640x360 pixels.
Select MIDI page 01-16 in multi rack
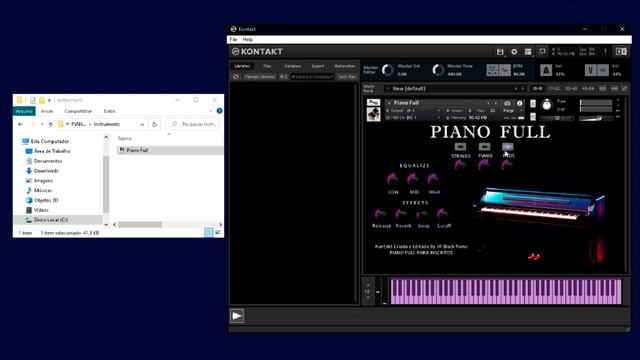(x=538, y=89)
